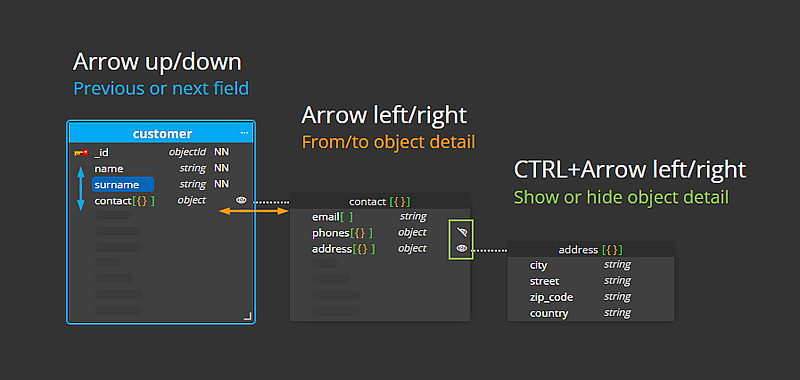
Task: Click the NN flag on _id row
Action: click(221, 152)
